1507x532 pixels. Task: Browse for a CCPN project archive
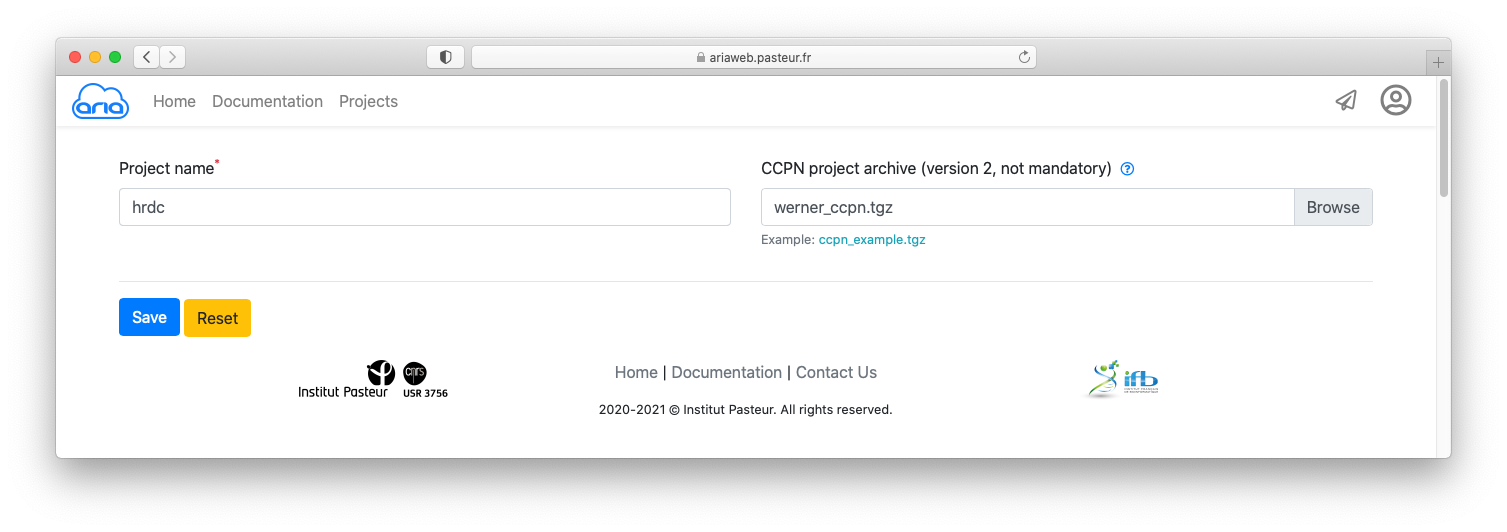point(1332,207)
